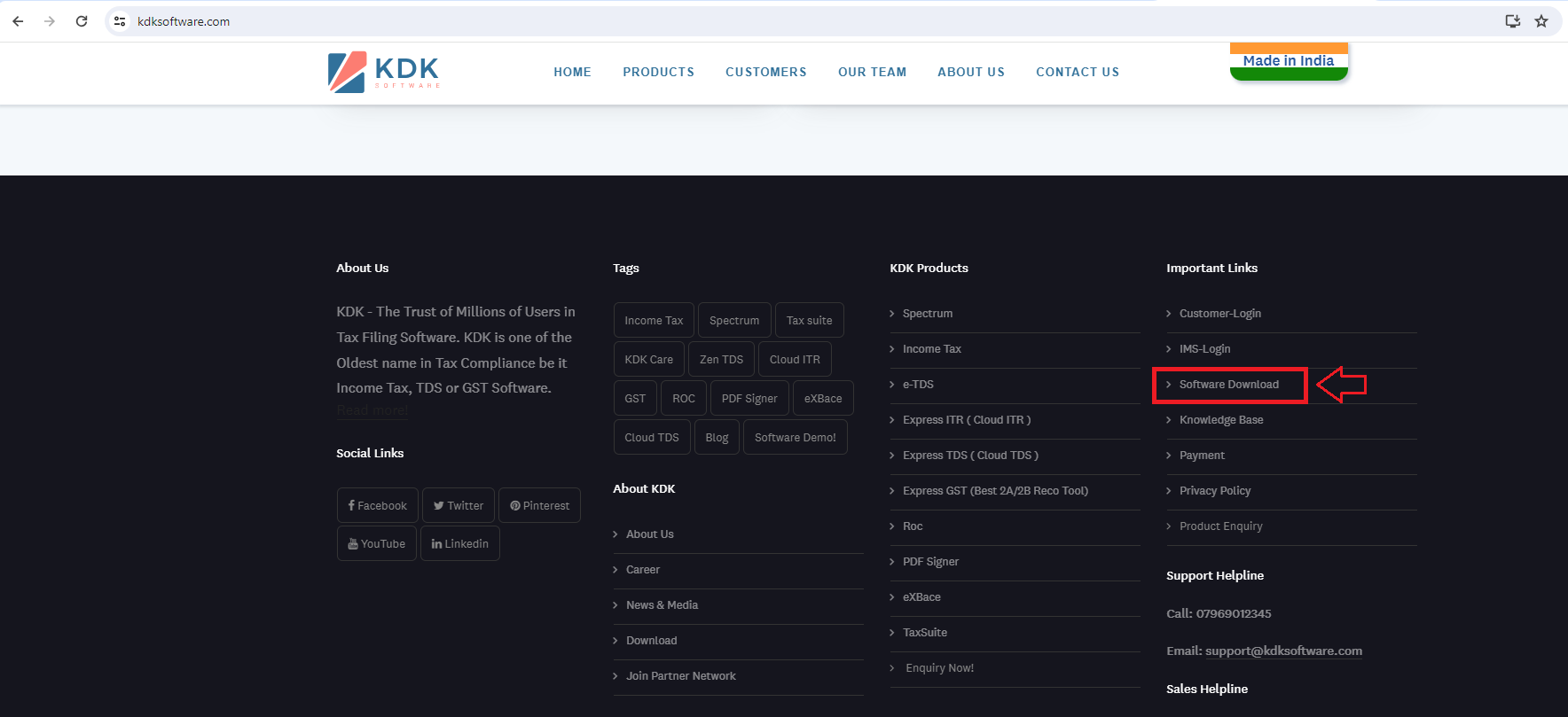Viewport: 1568px width, 717px height.
Task: Click the KDK Software logo
Action: 384,72
